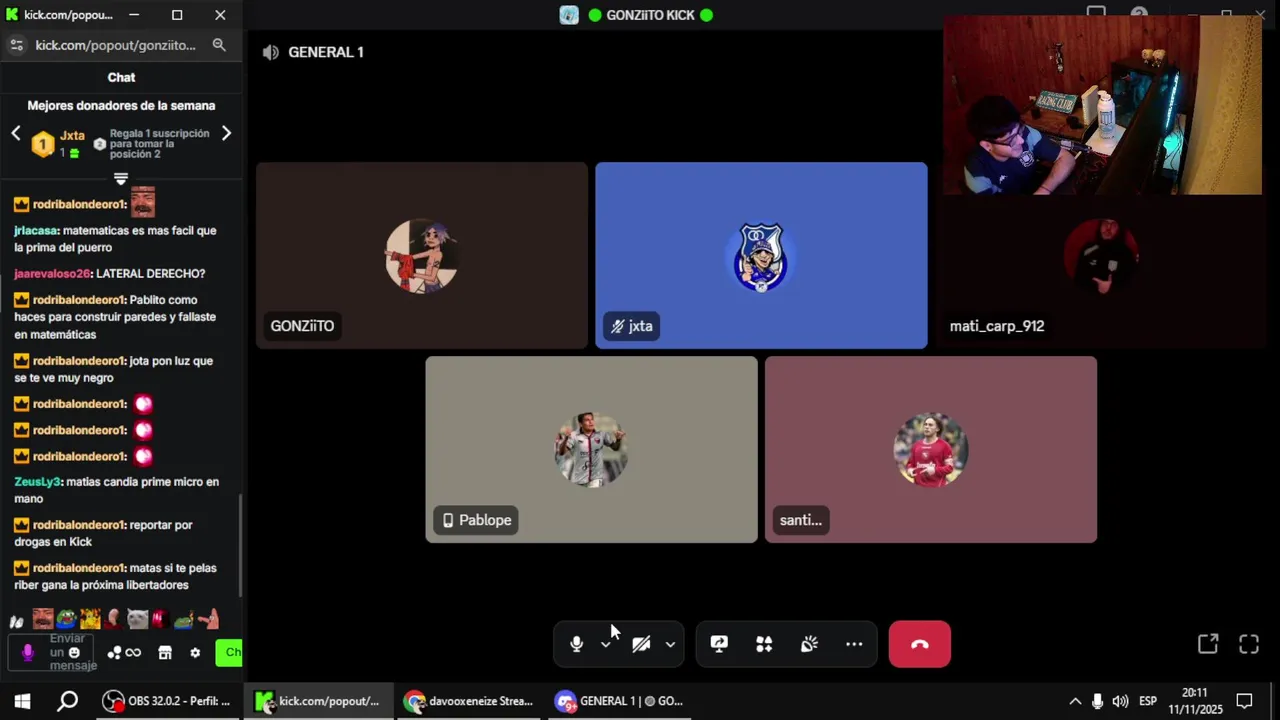This screenshot has width=1280, height=720.
Task: Open site settings icon in address bar
Action: [x=16, y=45]
